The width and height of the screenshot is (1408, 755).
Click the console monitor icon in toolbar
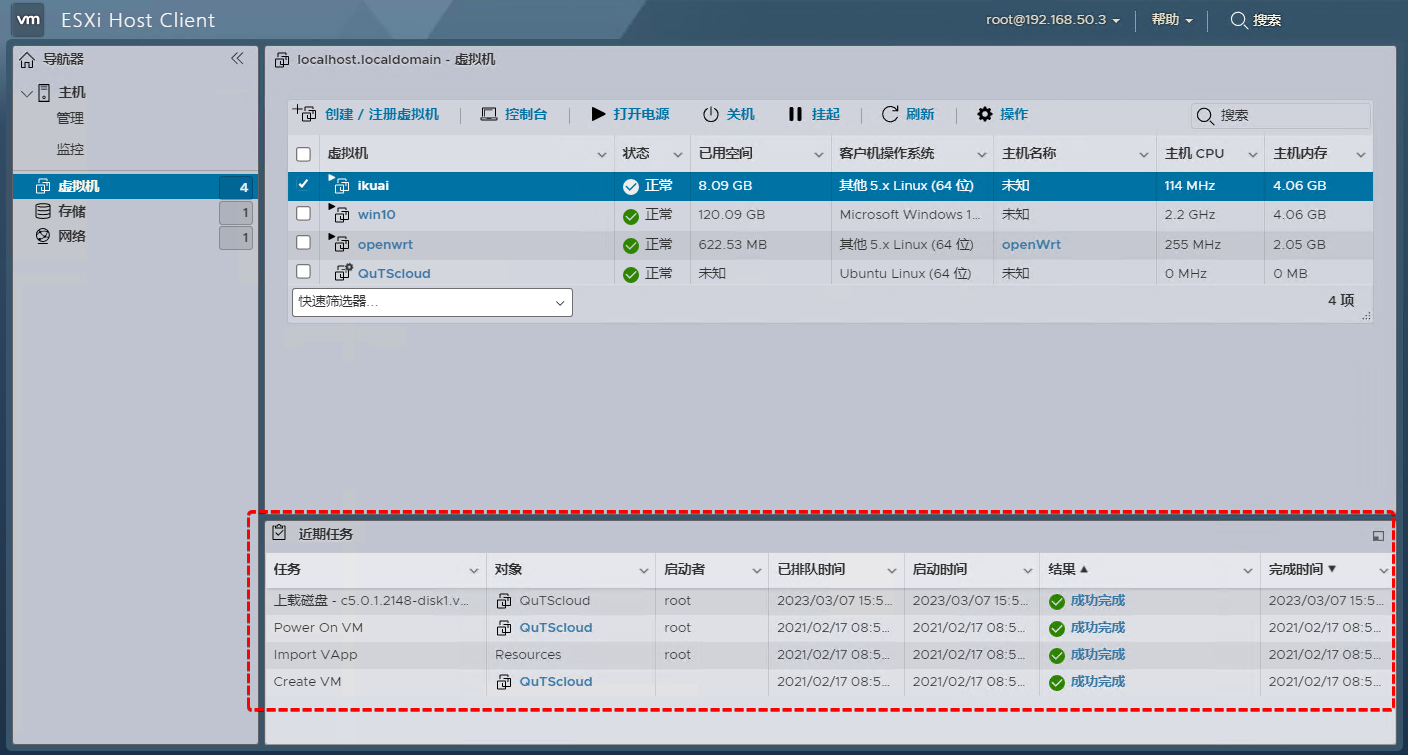489,115
